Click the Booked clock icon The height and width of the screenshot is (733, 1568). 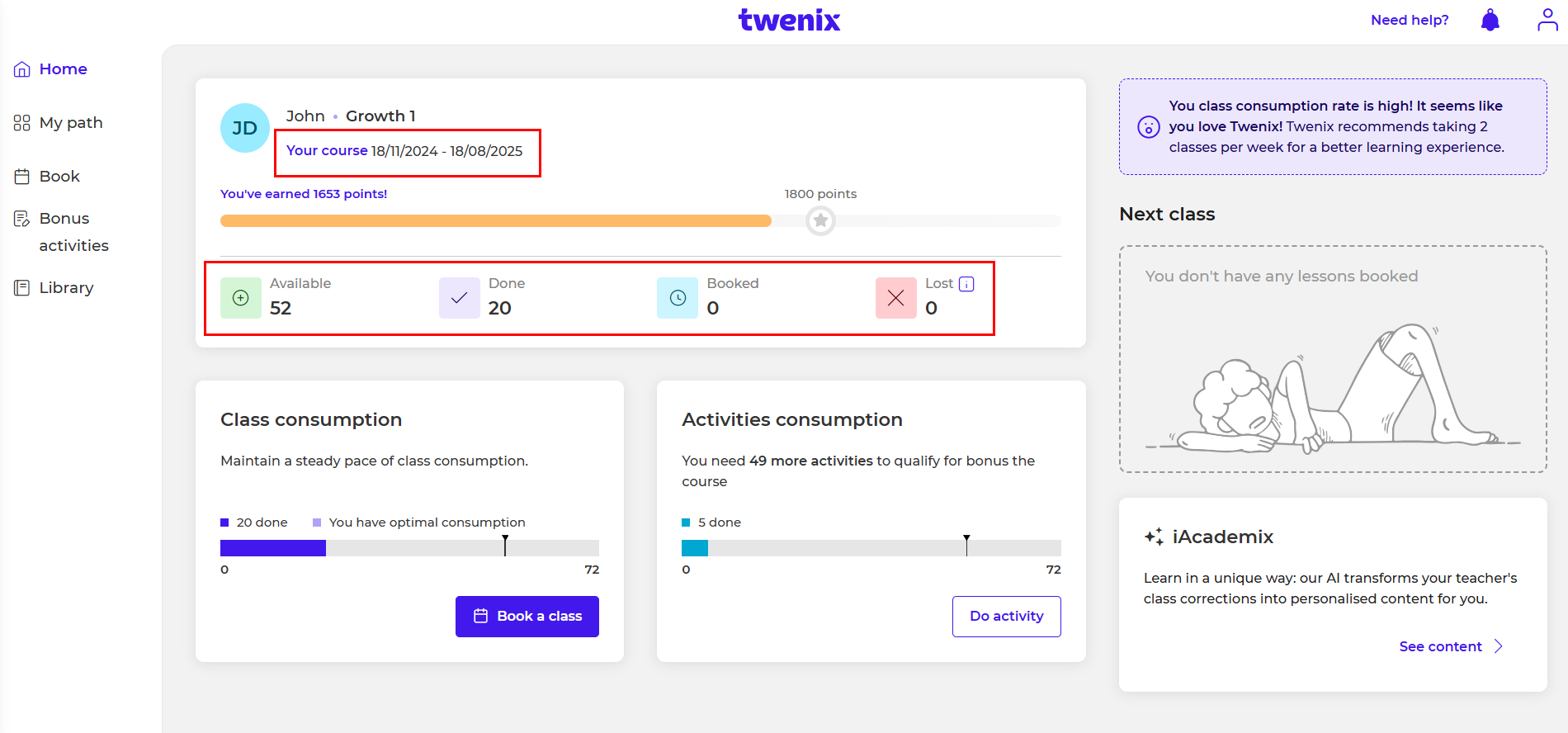click(x=678, y=298)
